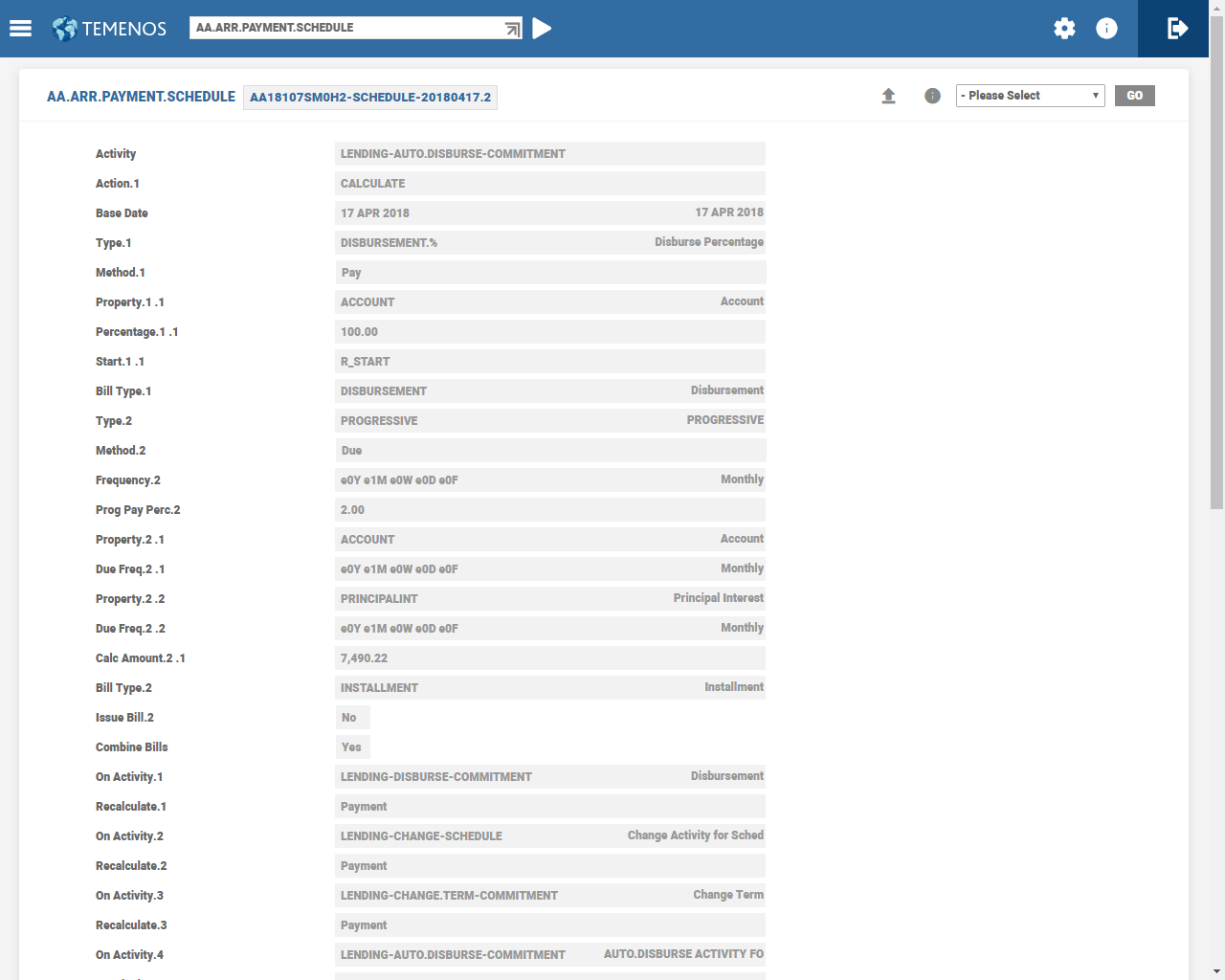
Task: Open the Please Select dropdown
Action: 1030,96
